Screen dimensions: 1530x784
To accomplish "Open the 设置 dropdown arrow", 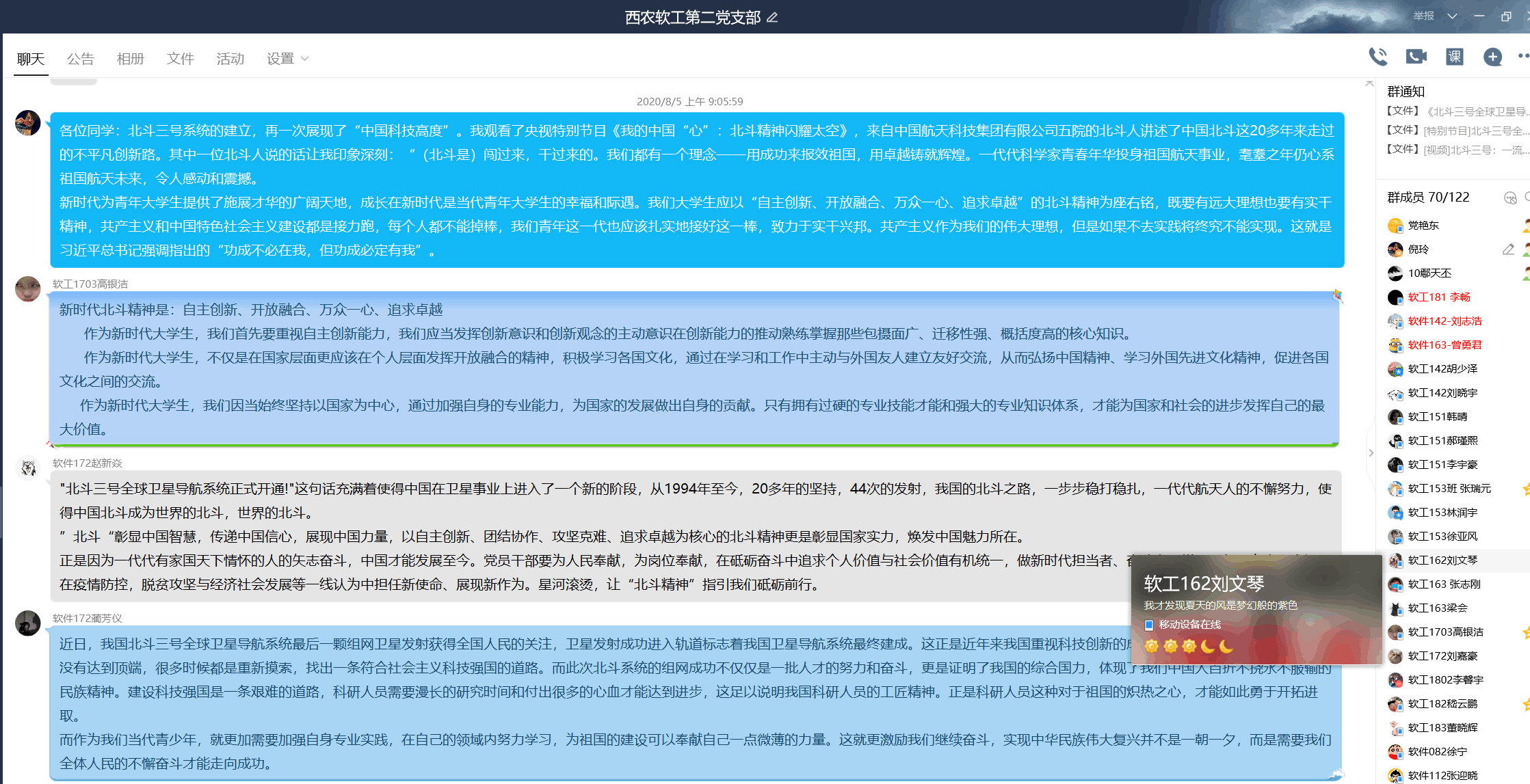I will point(305,59).
